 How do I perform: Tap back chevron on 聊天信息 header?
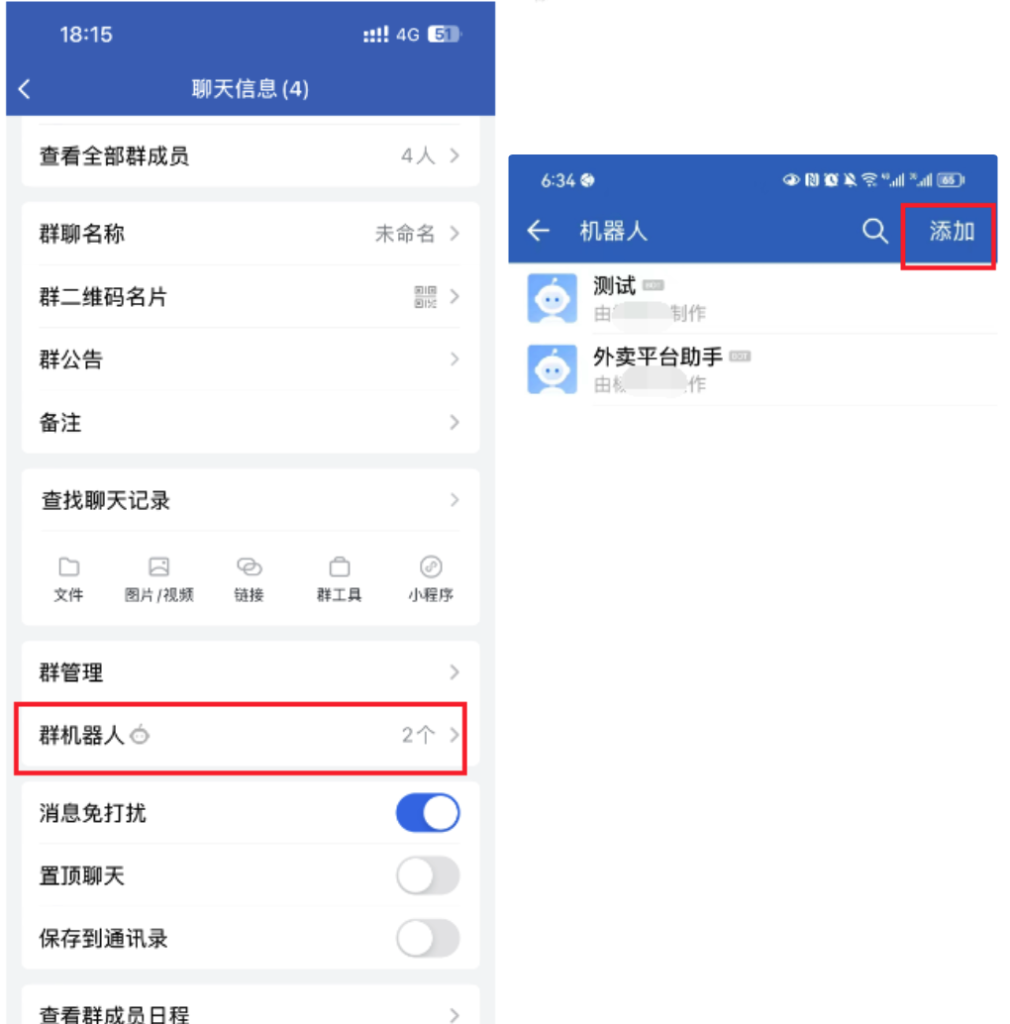(25, 89)
